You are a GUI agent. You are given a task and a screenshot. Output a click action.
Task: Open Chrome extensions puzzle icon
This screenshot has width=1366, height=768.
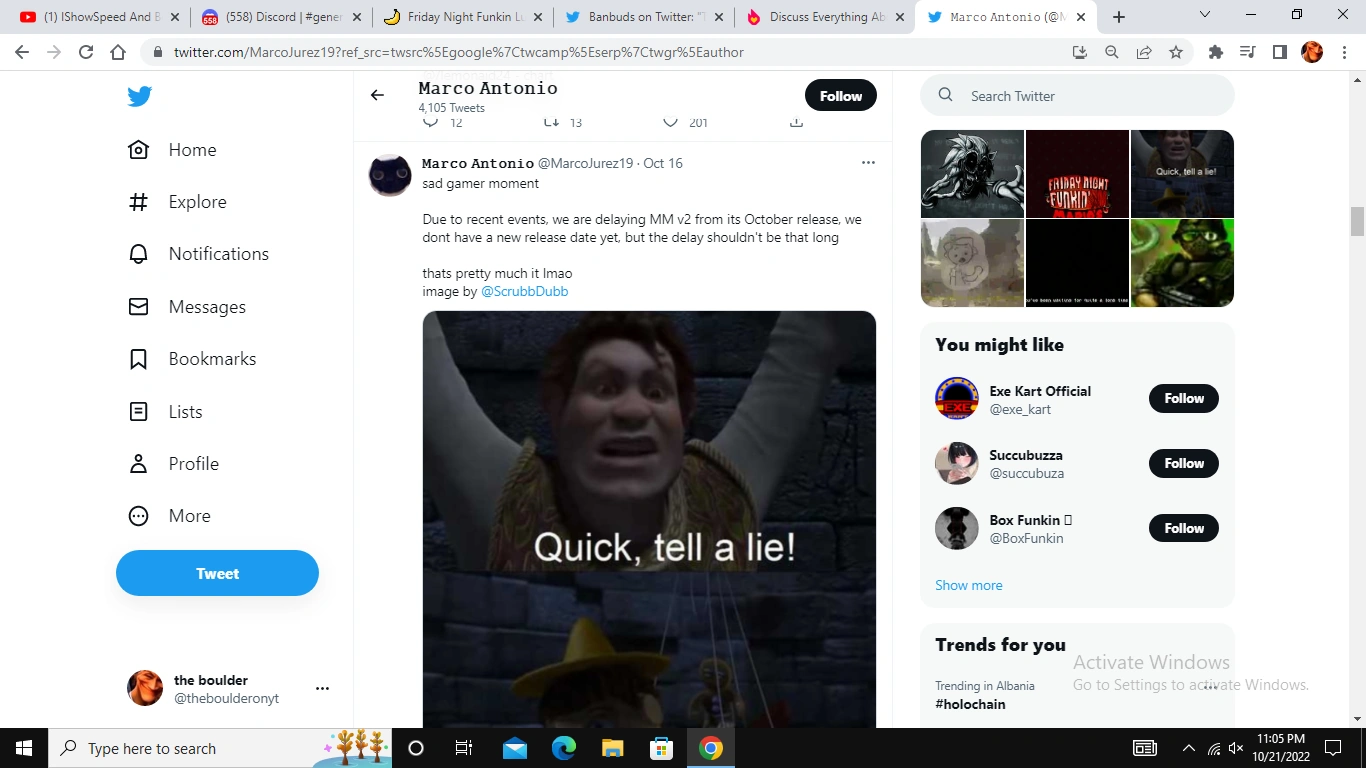(1216, 52)
